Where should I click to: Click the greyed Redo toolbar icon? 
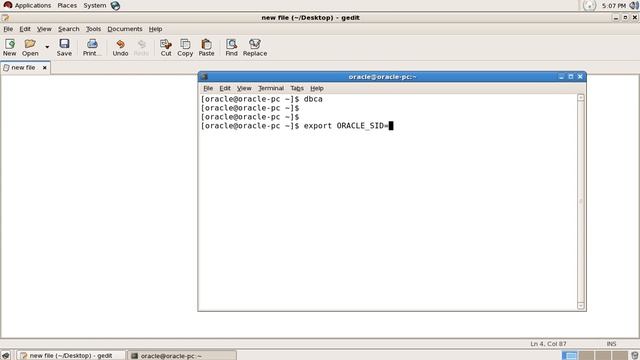tap(141, 48)
